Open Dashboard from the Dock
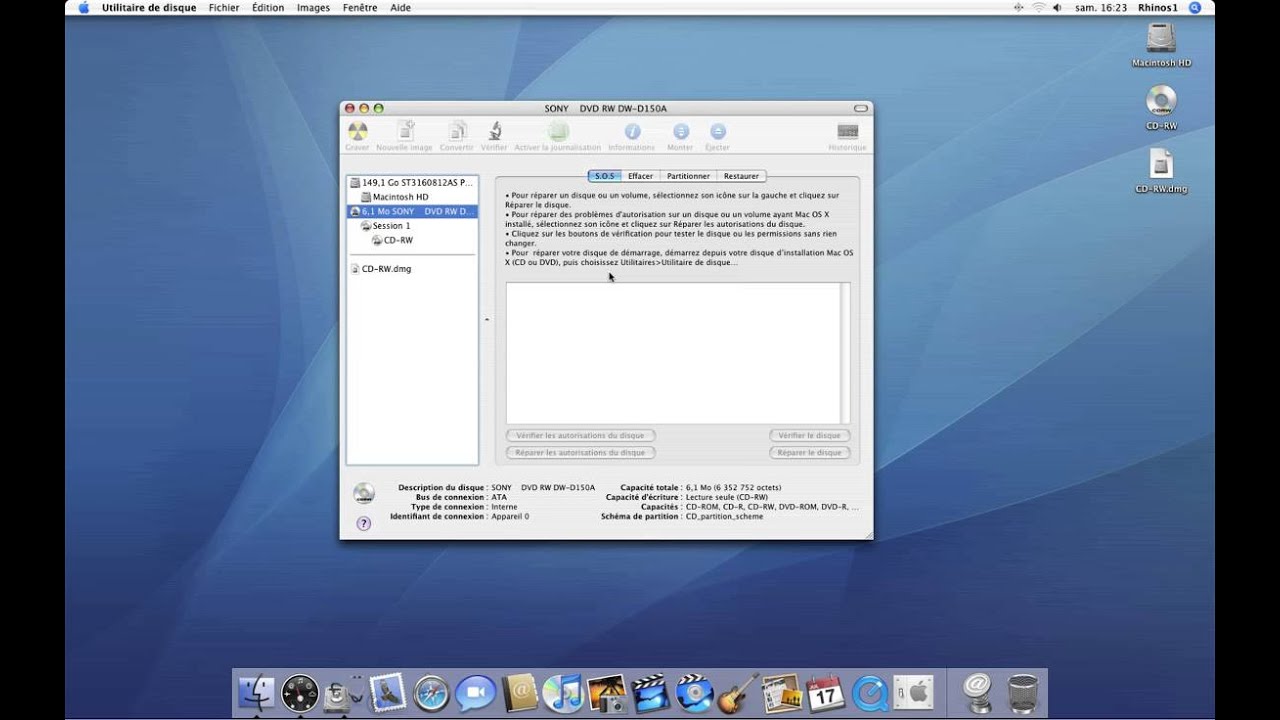1280x720 pixels. point(300,692)
